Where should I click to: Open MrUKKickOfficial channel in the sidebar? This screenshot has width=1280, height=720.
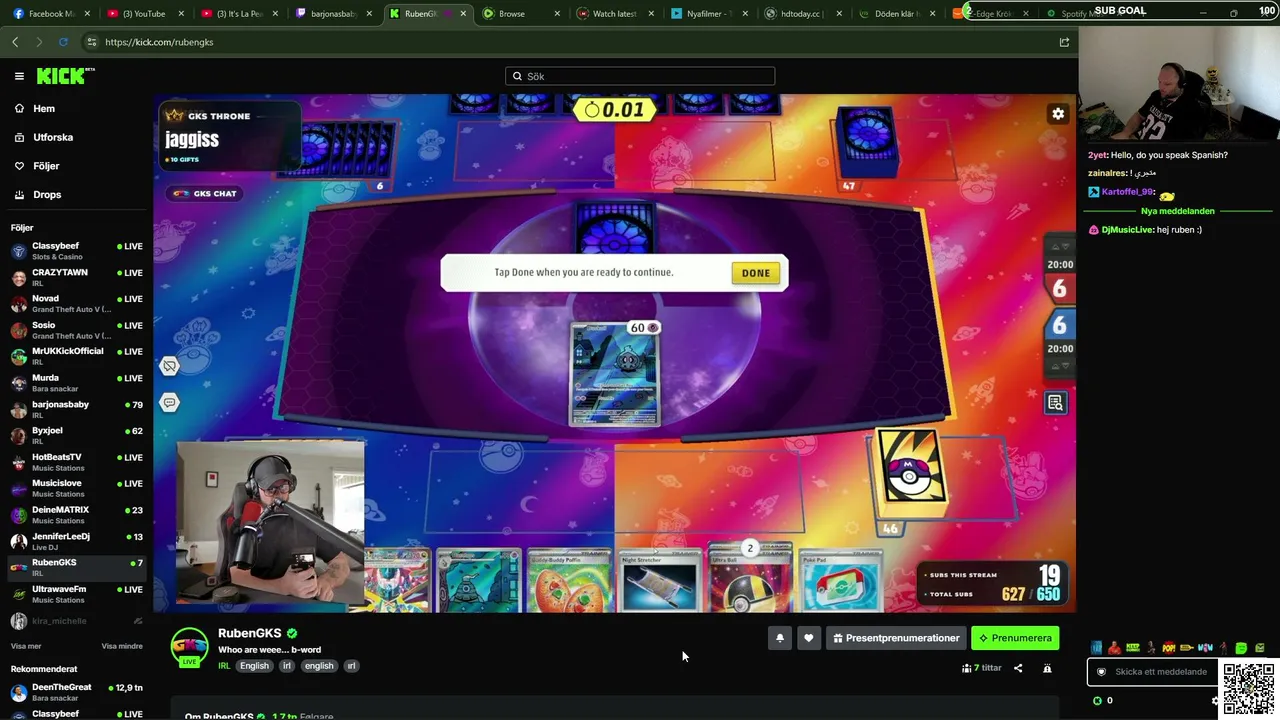(76, 356)
